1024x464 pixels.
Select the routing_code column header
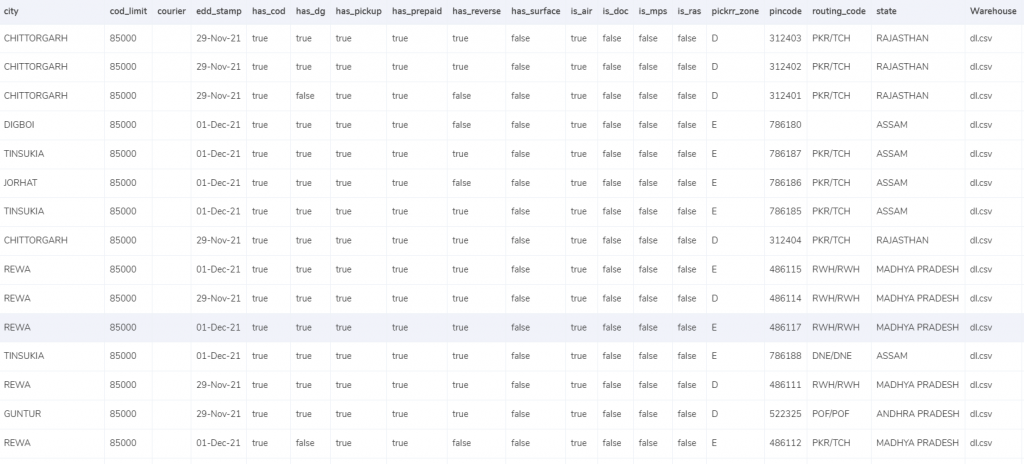838,10
